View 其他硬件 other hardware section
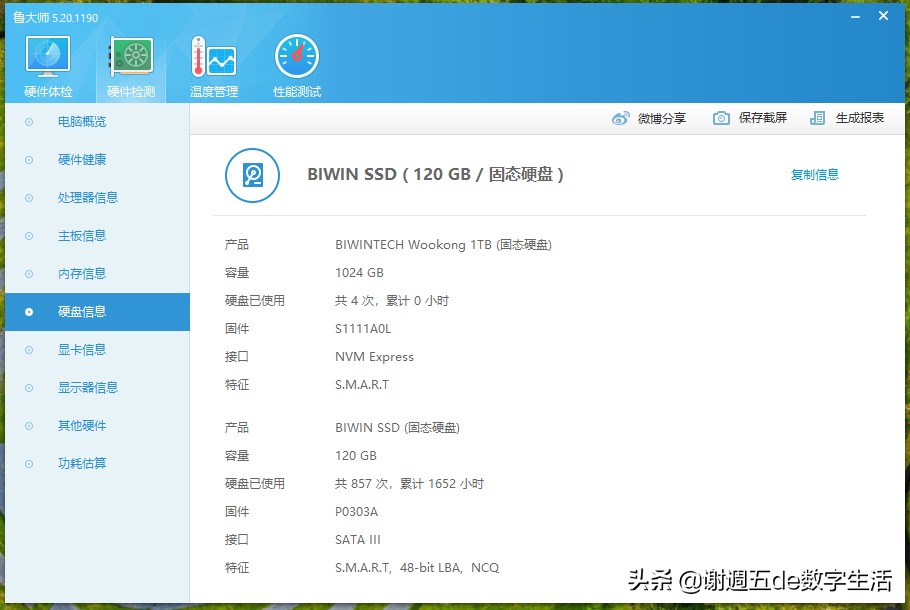 tap(80, 425)
